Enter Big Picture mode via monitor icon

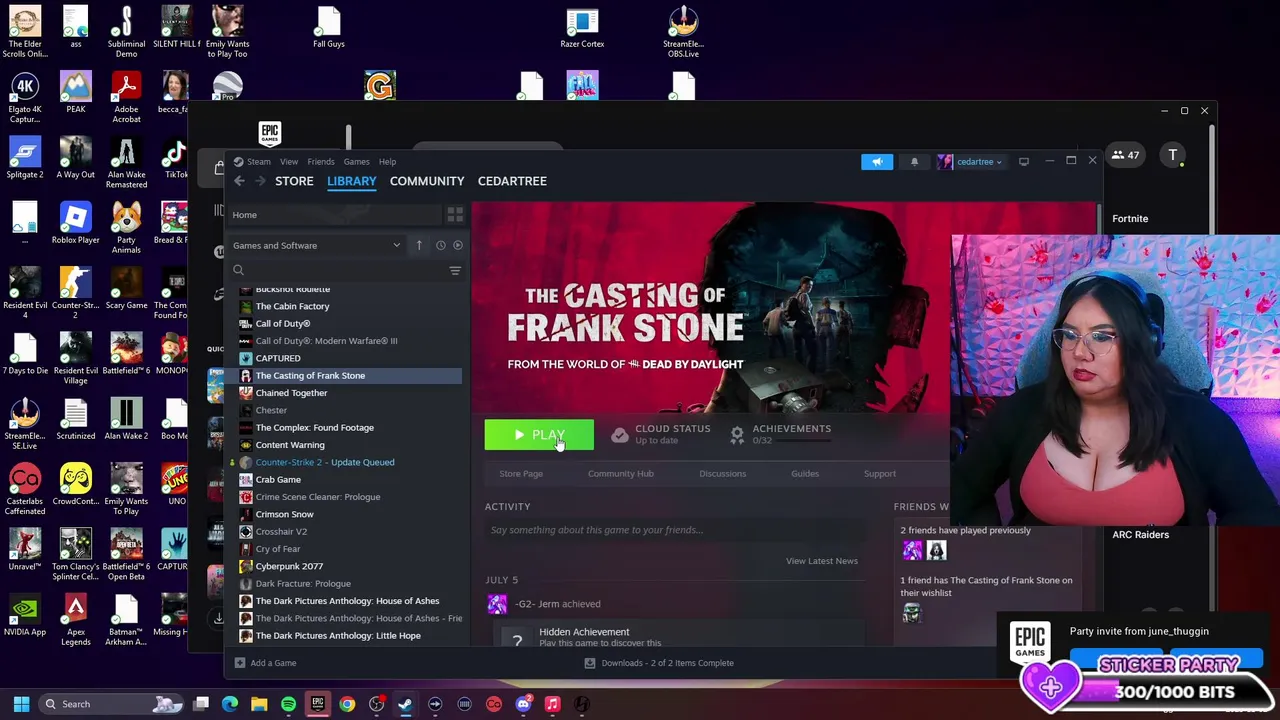tap(1024, 162)
